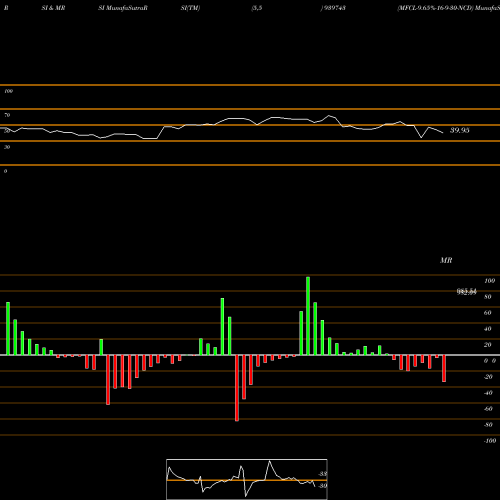This screenshot has height=500, width=500.
Task: Click the histogram axis label 40
Action: (488, 329)
